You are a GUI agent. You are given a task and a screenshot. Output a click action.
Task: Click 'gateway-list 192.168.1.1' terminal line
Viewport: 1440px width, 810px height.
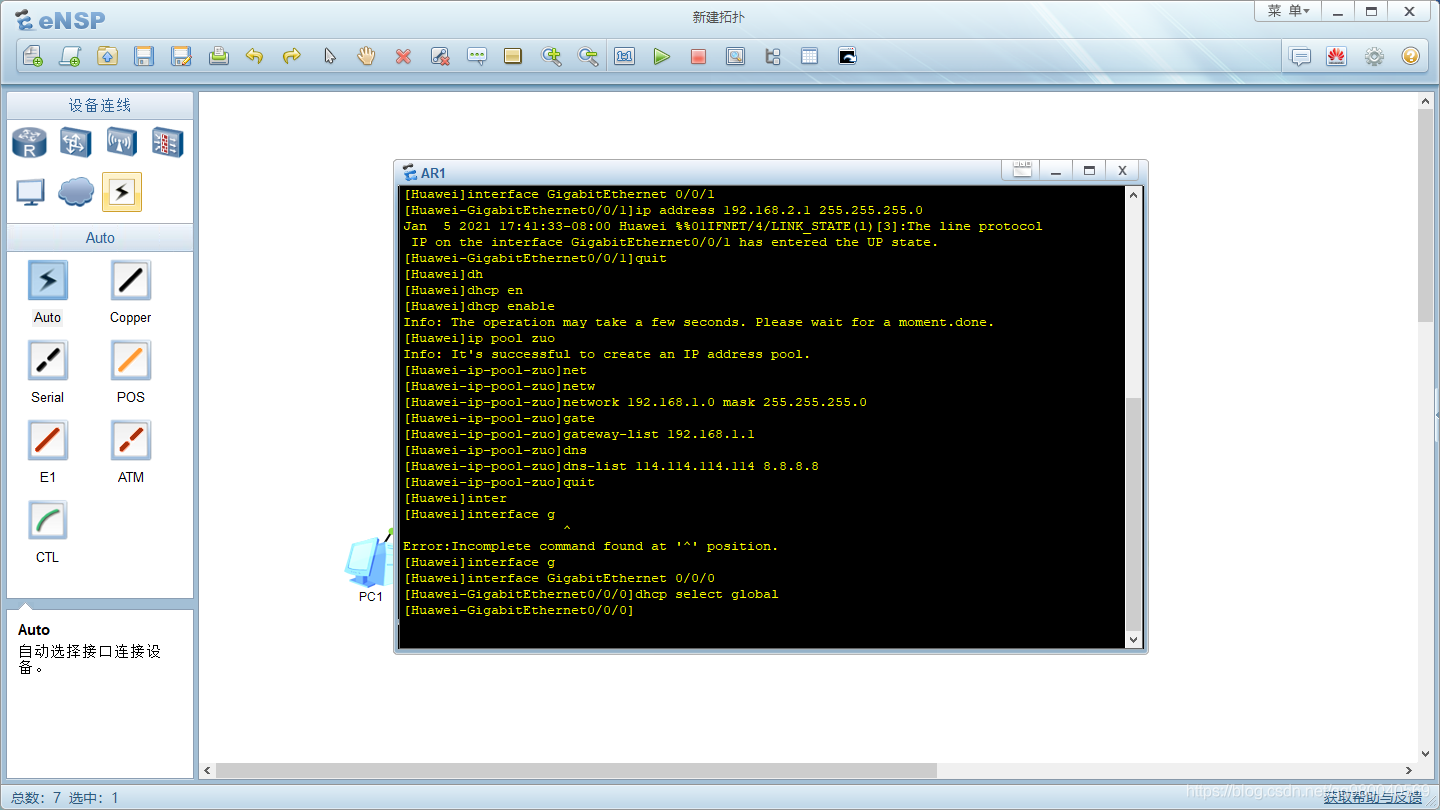coord(579,434)
